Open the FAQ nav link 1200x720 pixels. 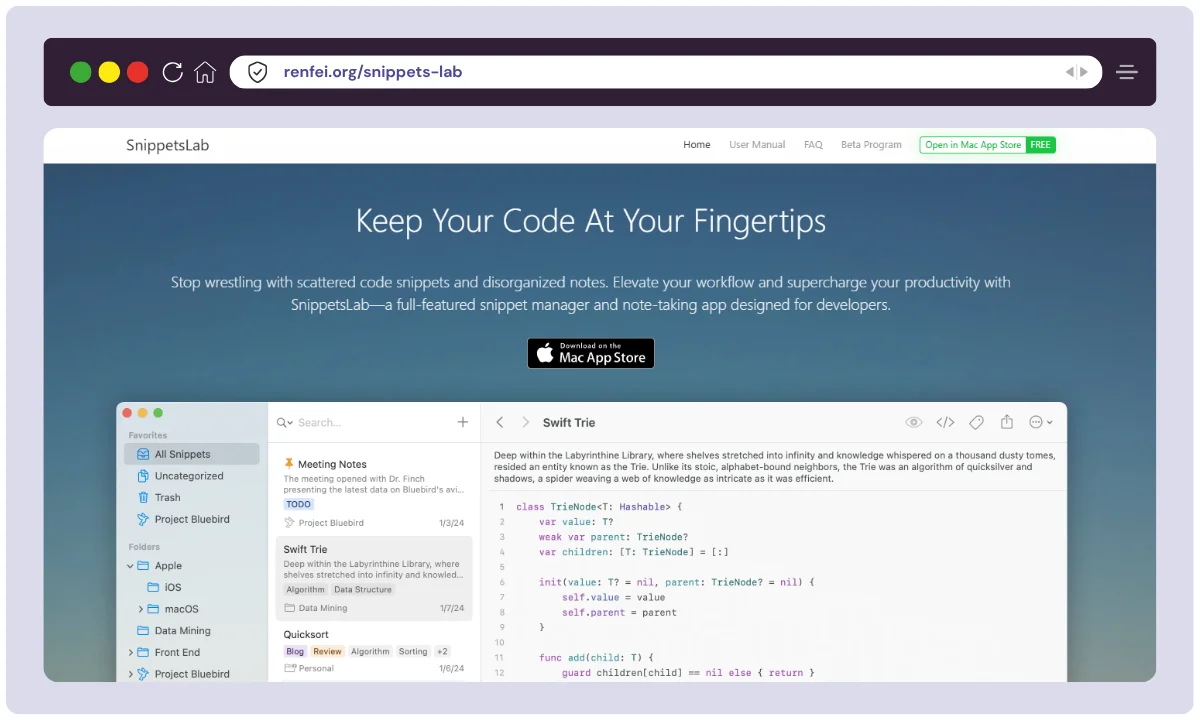click(813, 145)
